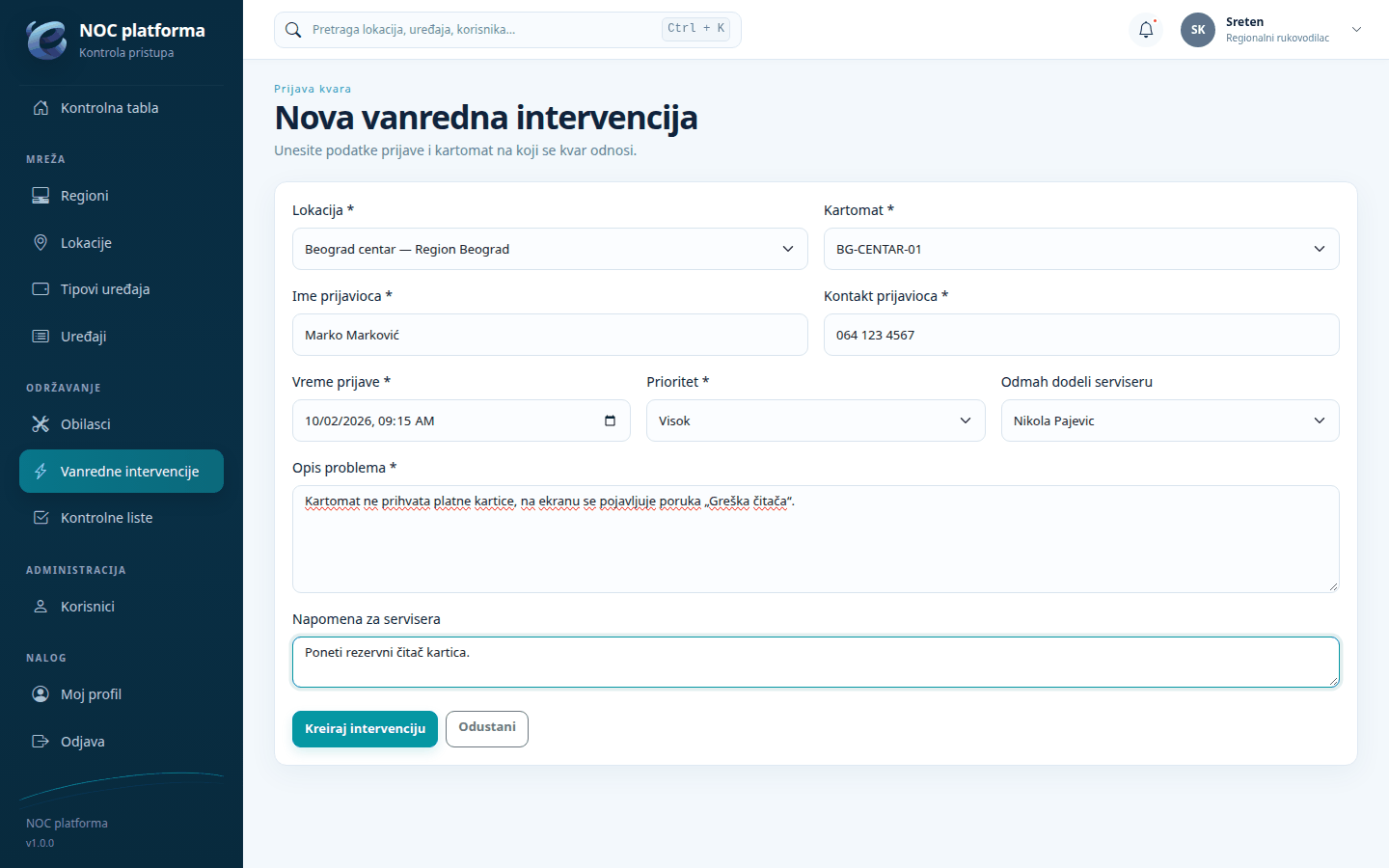Go to Kontrolna tabla
This screenshot has width=1389, height=868.
tap(122, 108)
